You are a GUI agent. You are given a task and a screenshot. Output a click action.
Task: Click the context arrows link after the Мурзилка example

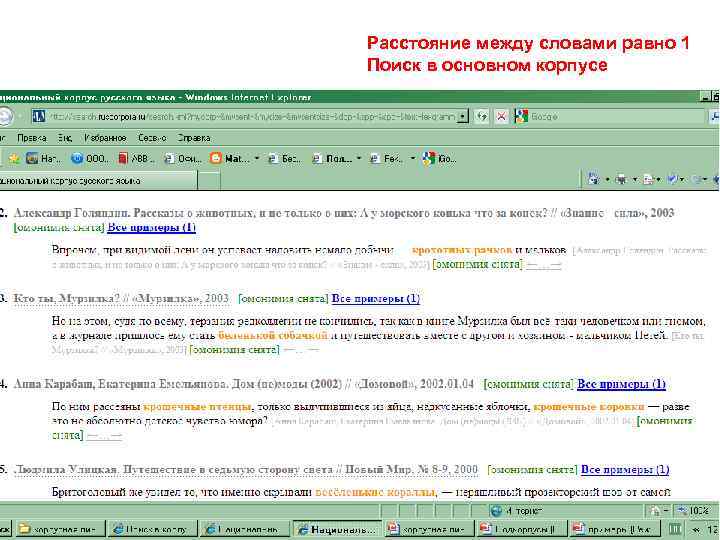tap(301, 350)
